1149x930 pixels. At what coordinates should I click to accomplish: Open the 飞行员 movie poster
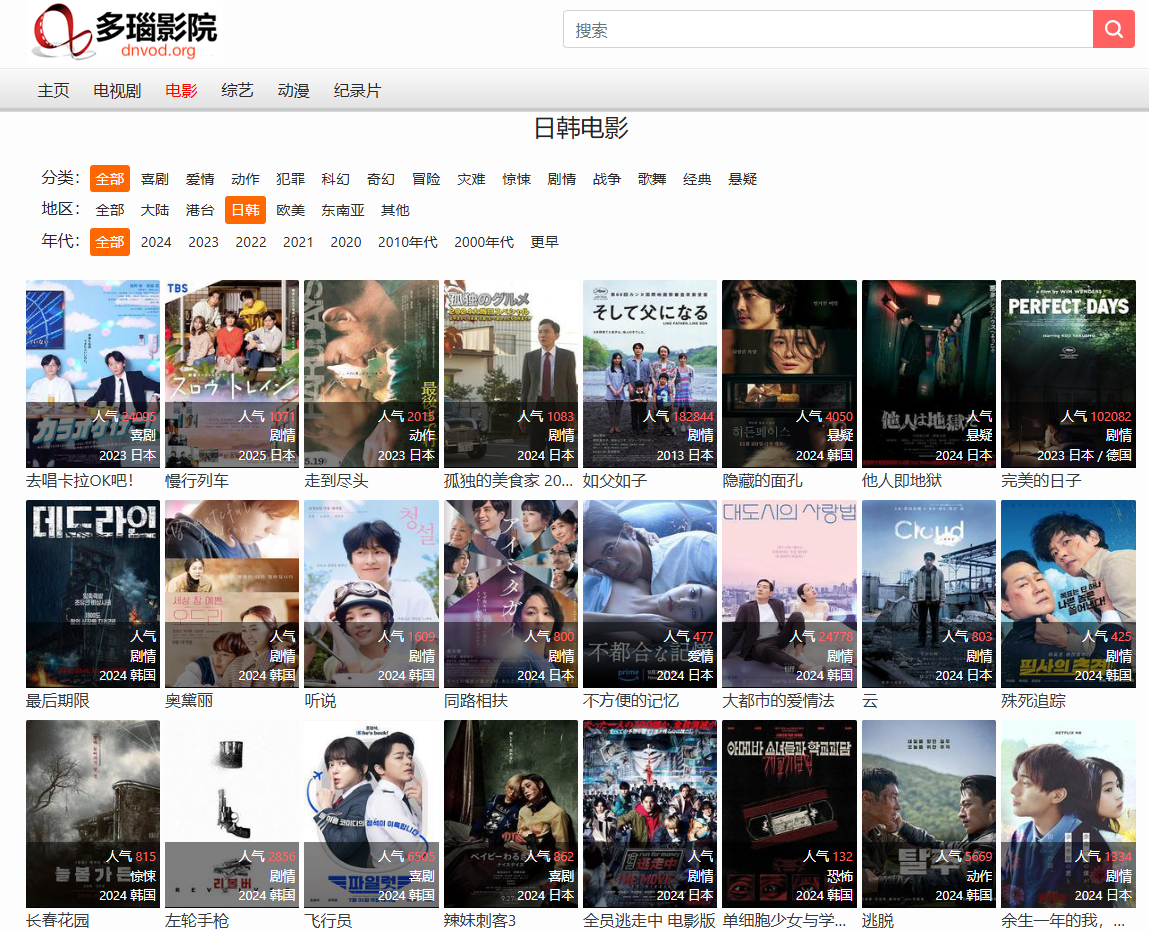click(372, 813)
